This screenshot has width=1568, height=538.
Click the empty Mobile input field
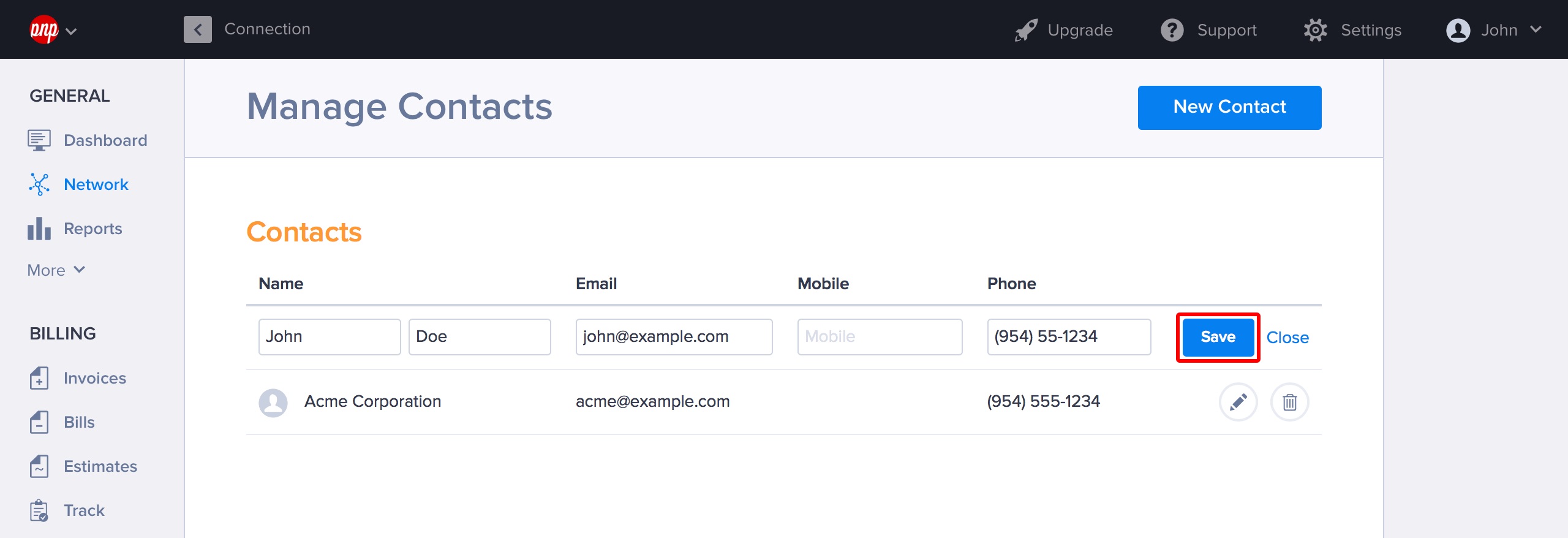point(880,337)
